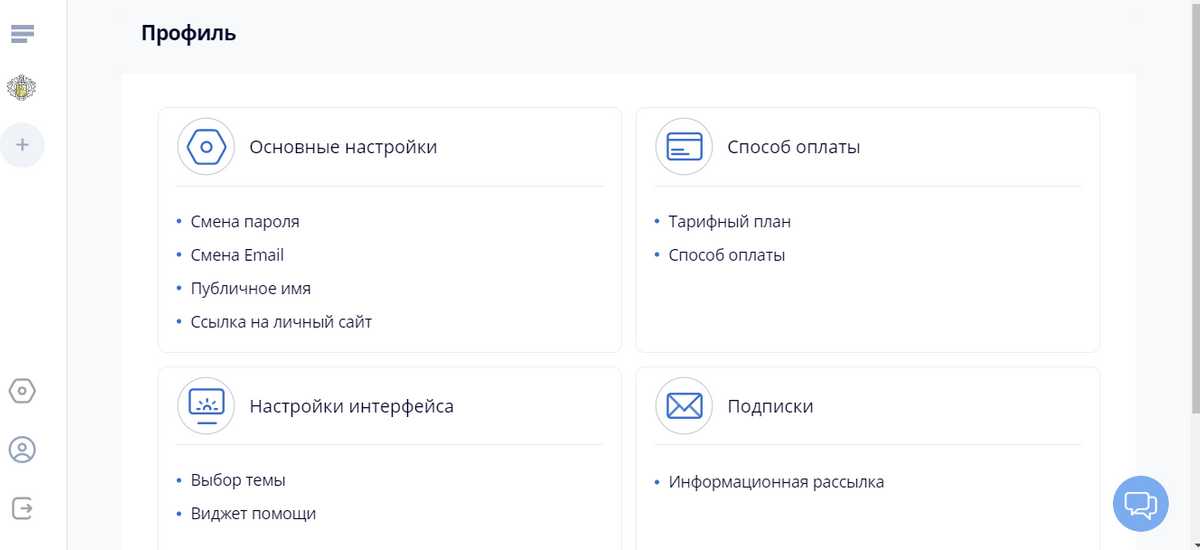Click the plus add button in sidebar
Screen dimensions: 1200x550
click(x=22, y=145)
